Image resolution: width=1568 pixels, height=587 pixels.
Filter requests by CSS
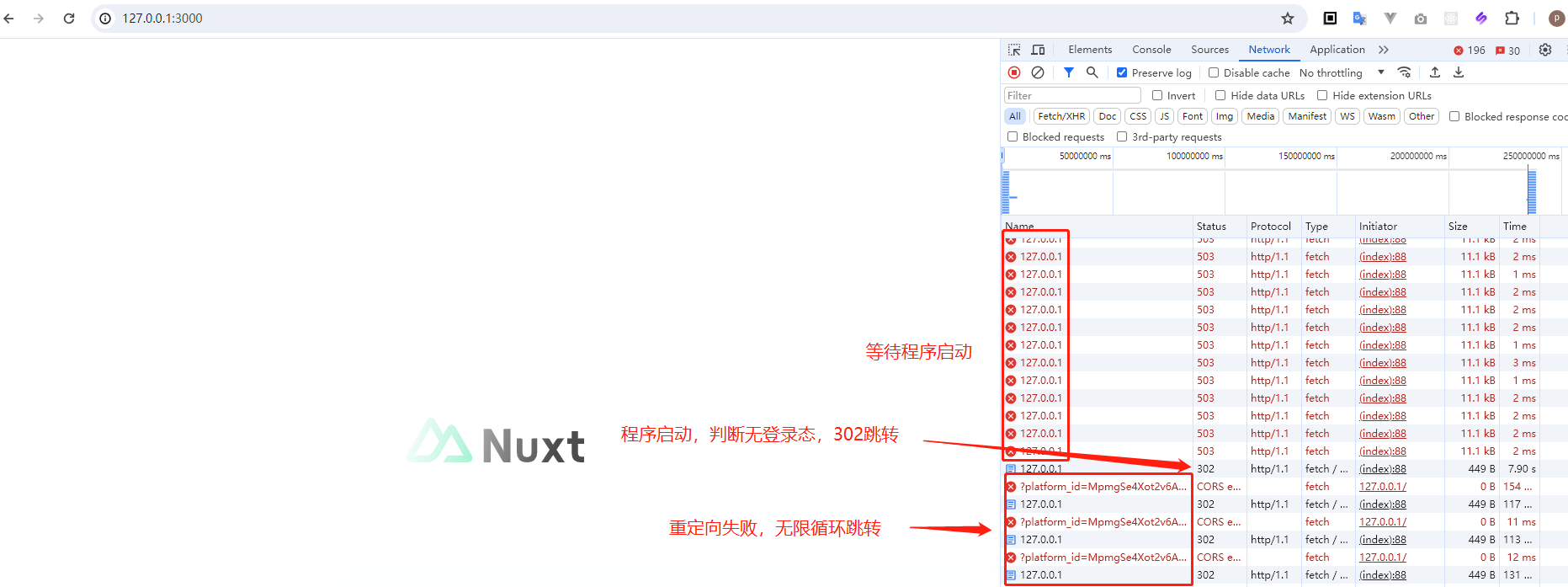(x=1138, y=116)
